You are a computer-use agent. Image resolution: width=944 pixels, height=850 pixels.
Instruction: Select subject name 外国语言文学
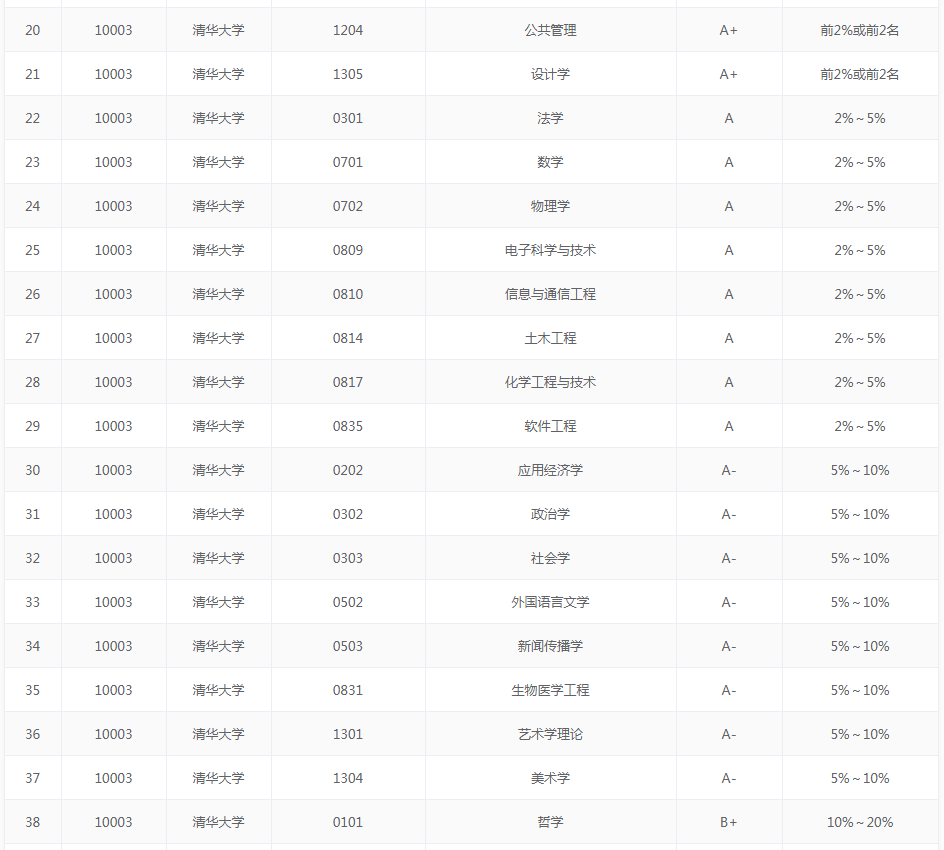pos(550,601)
